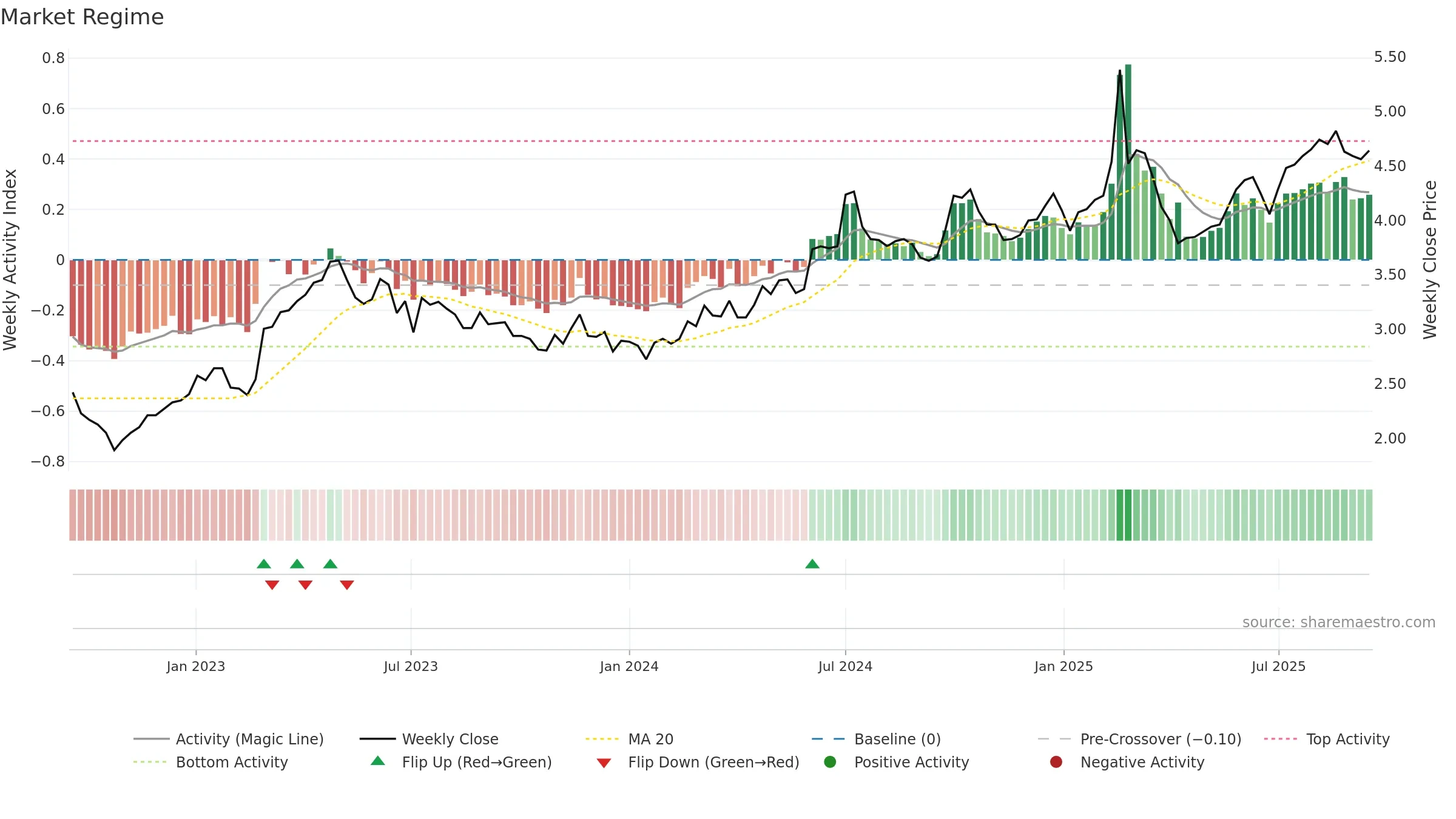Screen dimensions: 1456x819
Task: Click the Jul 2023 axis label
Action: [411, 666]
